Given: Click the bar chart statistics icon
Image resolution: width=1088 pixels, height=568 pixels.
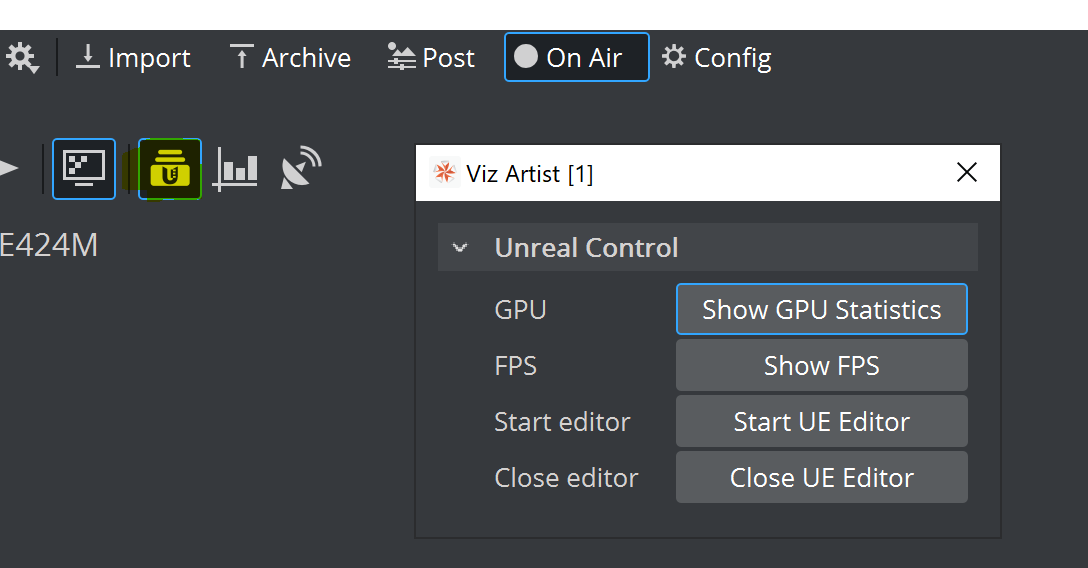Looking at the screenshot, I should click(x=235, y=168).
